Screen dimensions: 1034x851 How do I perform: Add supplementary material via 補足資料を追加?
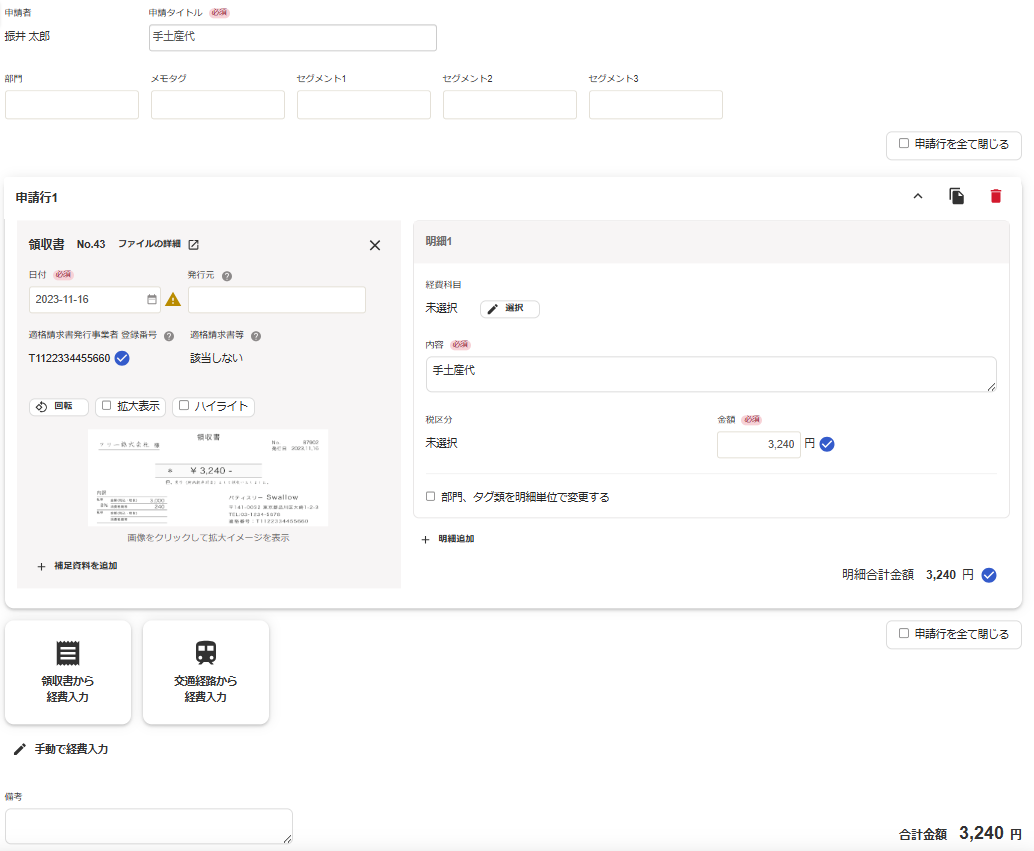tap(78, 566)
